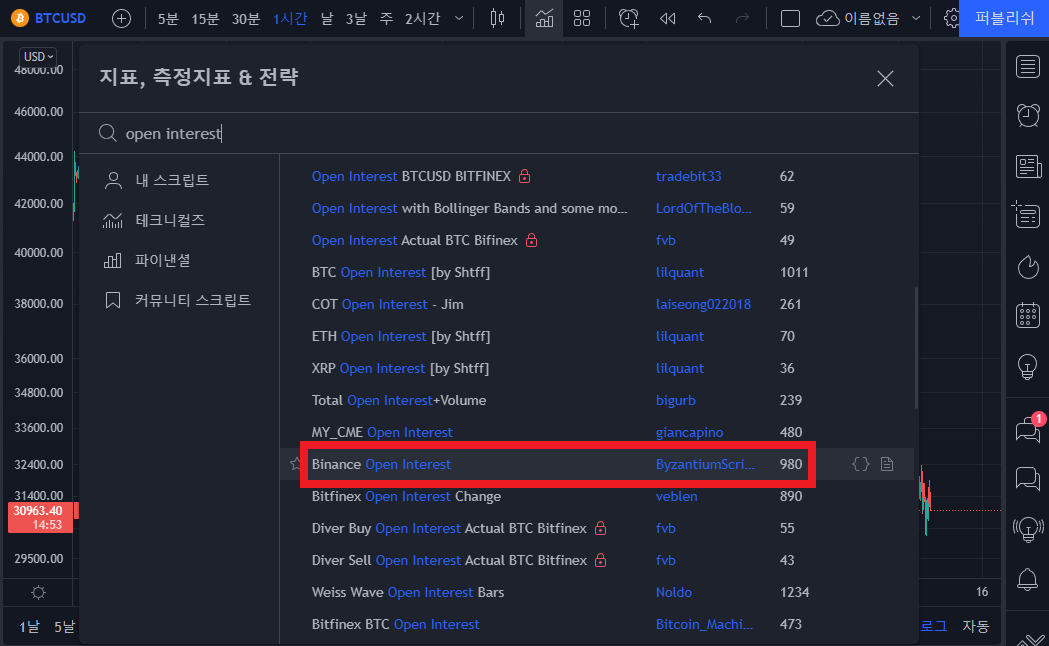This screenshot has width=1049, height=646.
Task: Open the hotlists panel icon
Action: (x=1028, y=267)
